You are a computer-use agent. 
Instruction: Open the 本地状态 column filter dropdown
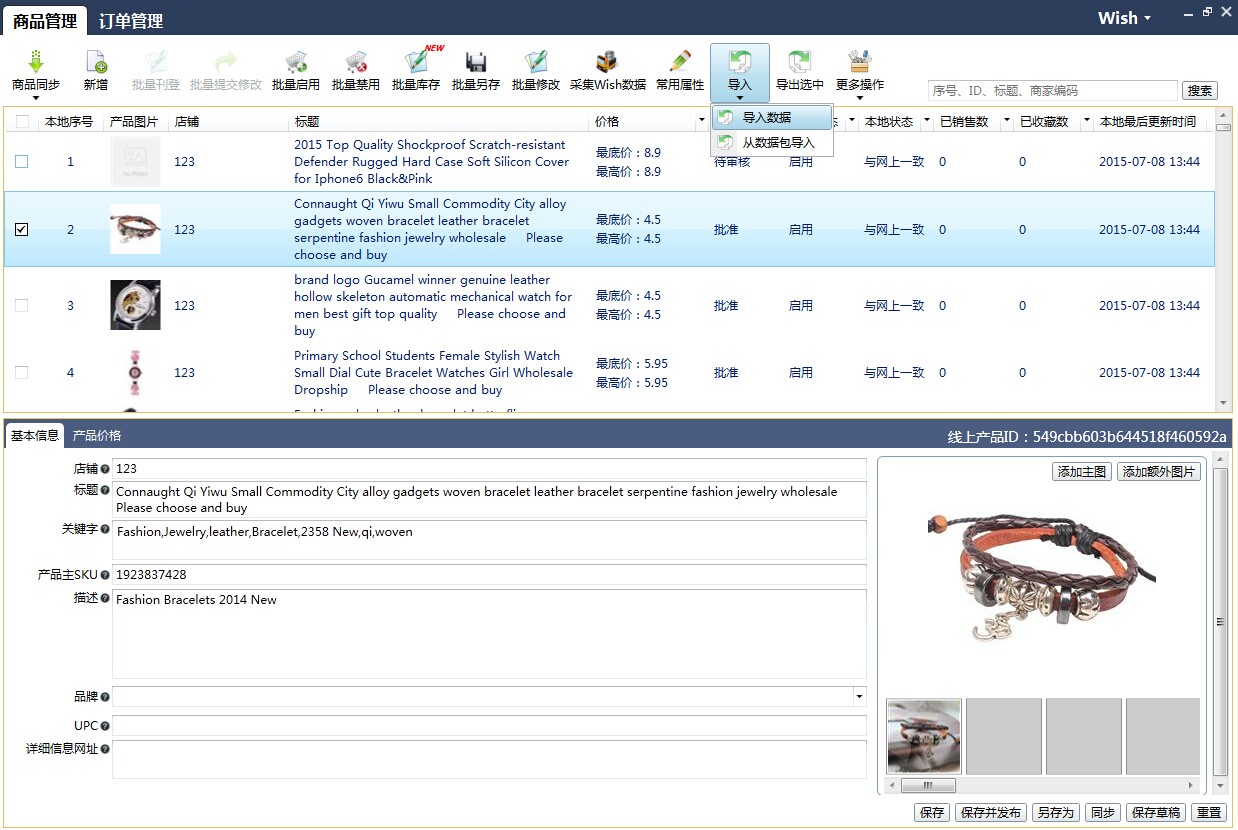pos(926,122)
